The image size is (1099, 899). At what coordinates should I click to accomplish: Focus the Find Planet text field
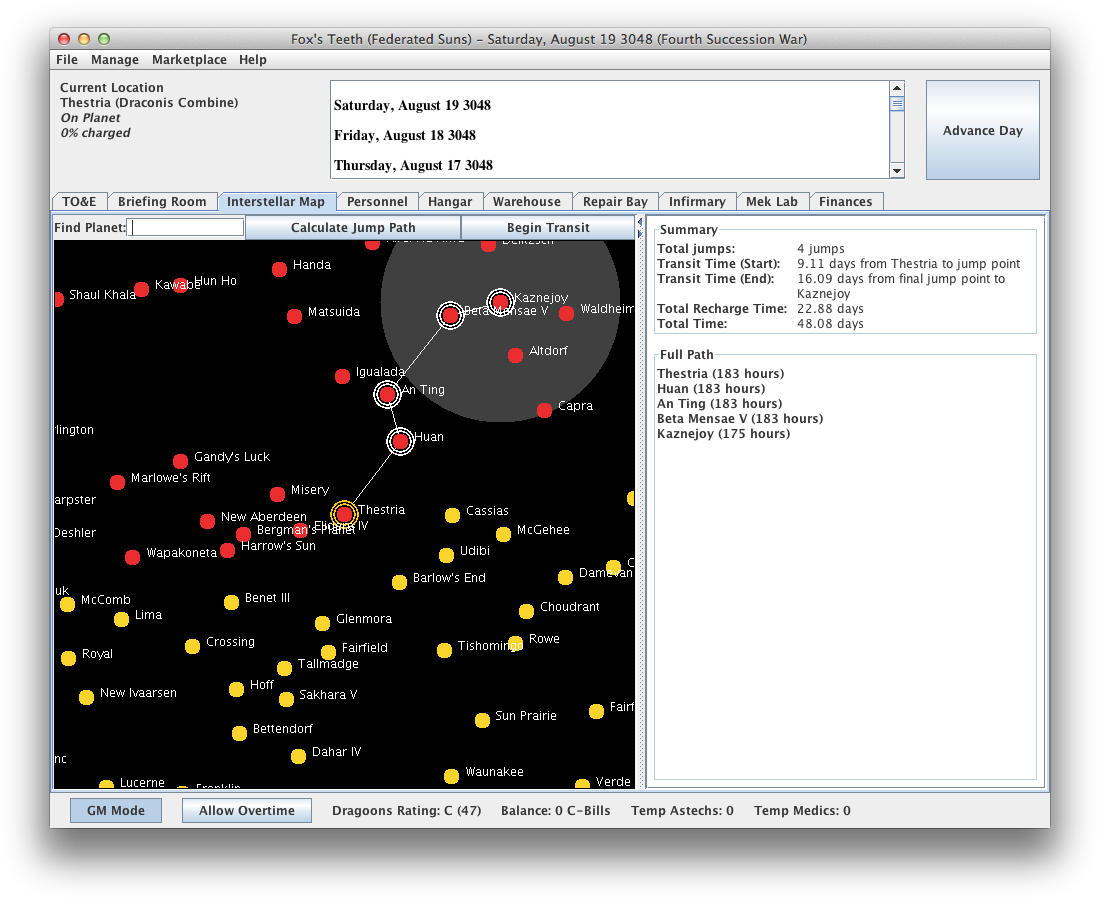click(187, 228)
